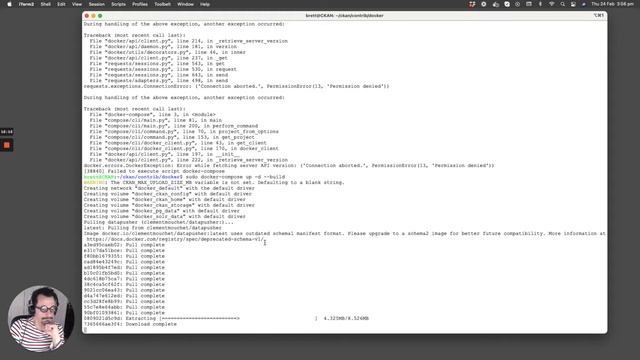Click the Extracting progress bar
The image size is (640, 360).
[x=239, y=318]
